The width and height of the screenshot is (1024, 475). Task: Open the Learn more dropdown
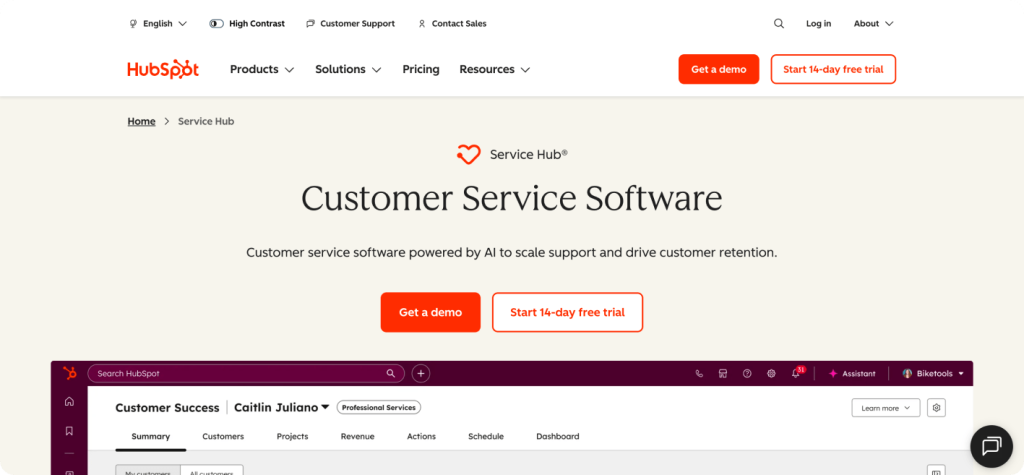[x=886, y=408]
